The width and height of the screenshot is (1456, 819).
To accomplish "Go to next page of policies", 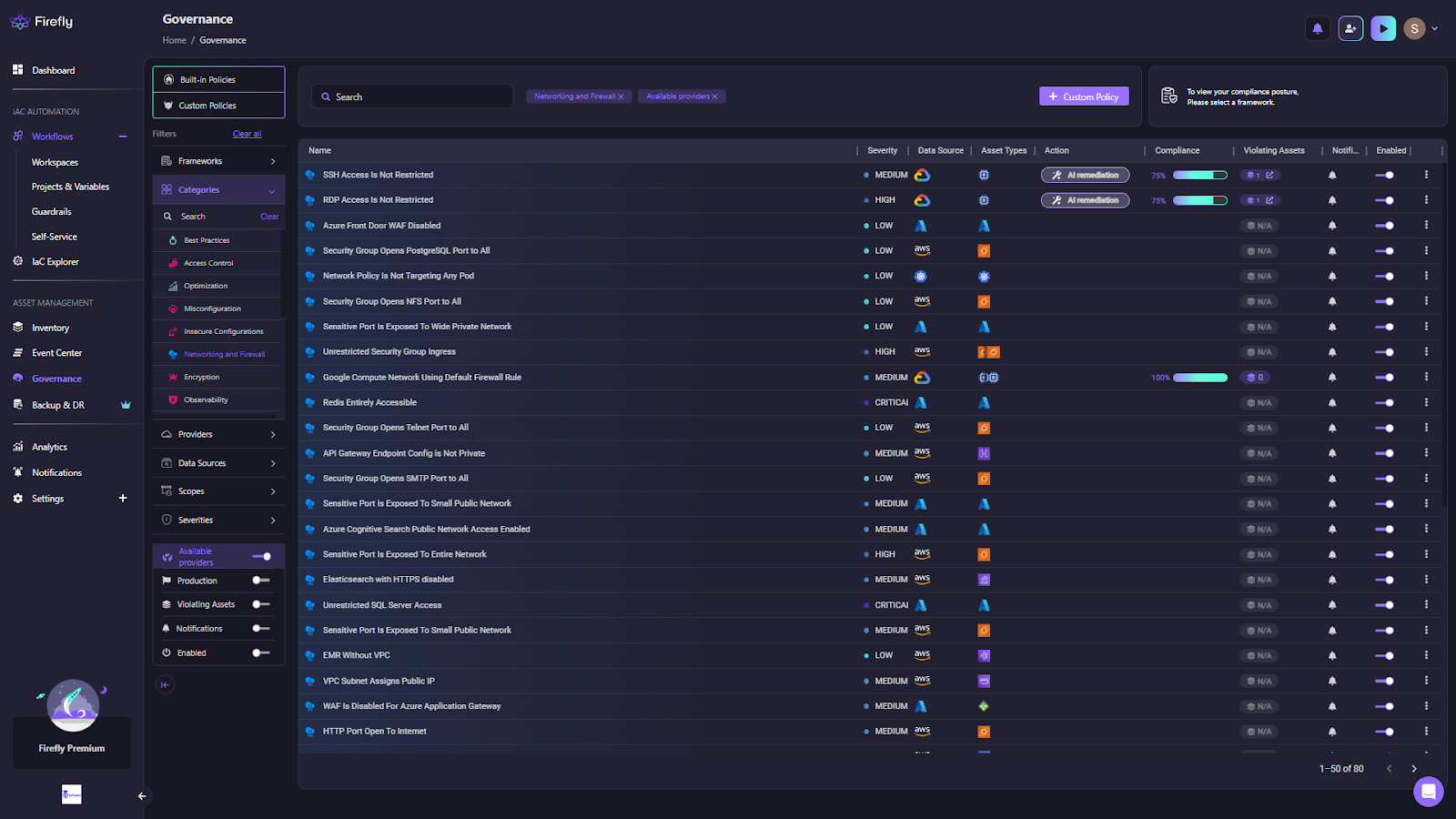I will tap(1413, 769).
